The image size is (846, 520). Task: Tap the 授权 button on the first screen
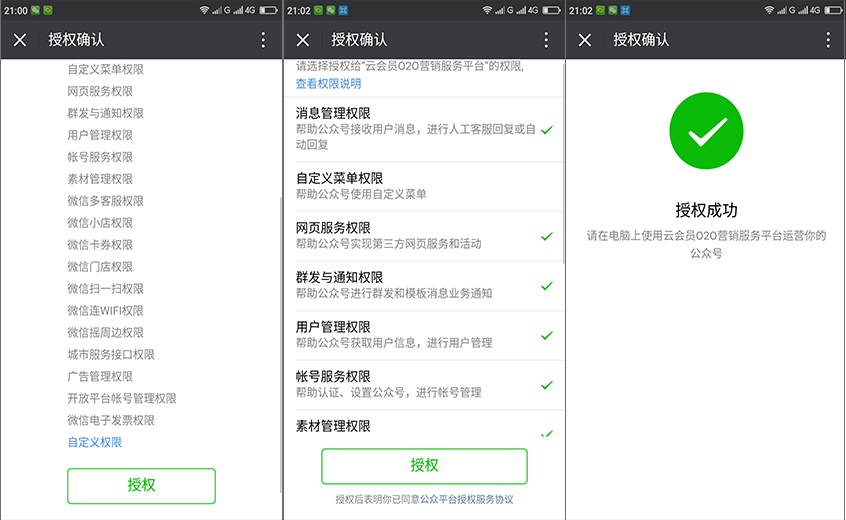pyautogui.click(x=141, y=486)
